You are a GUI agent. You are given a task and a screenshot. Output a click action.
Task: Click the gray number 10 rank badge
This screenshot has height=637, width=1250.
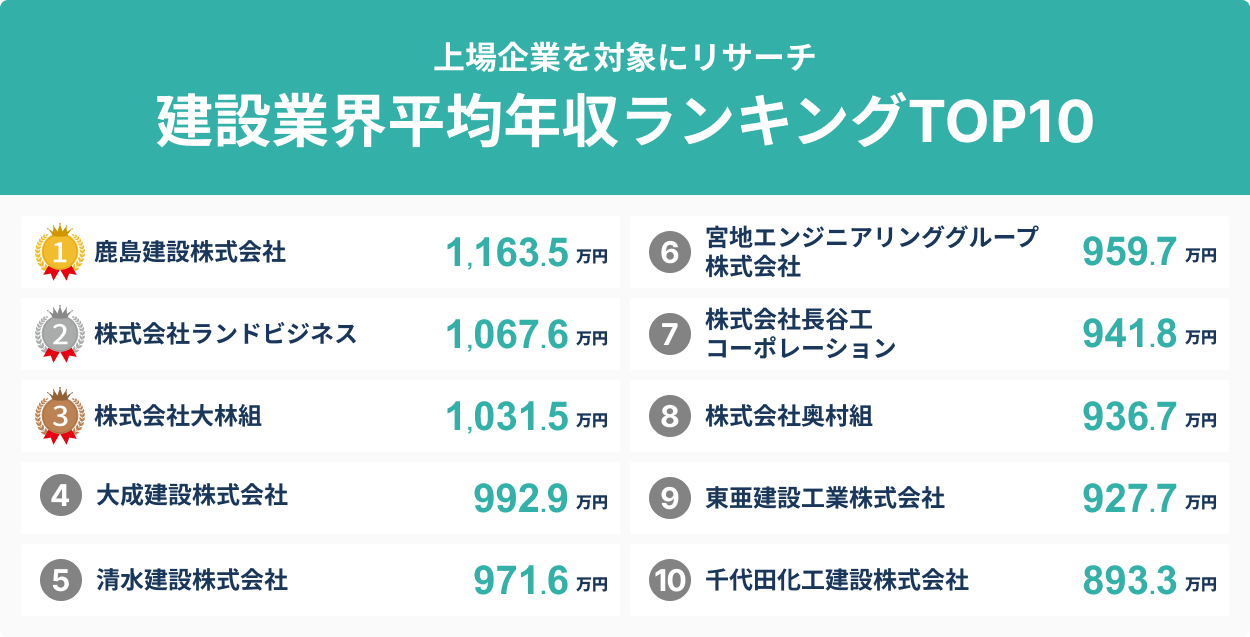[669, 580]
